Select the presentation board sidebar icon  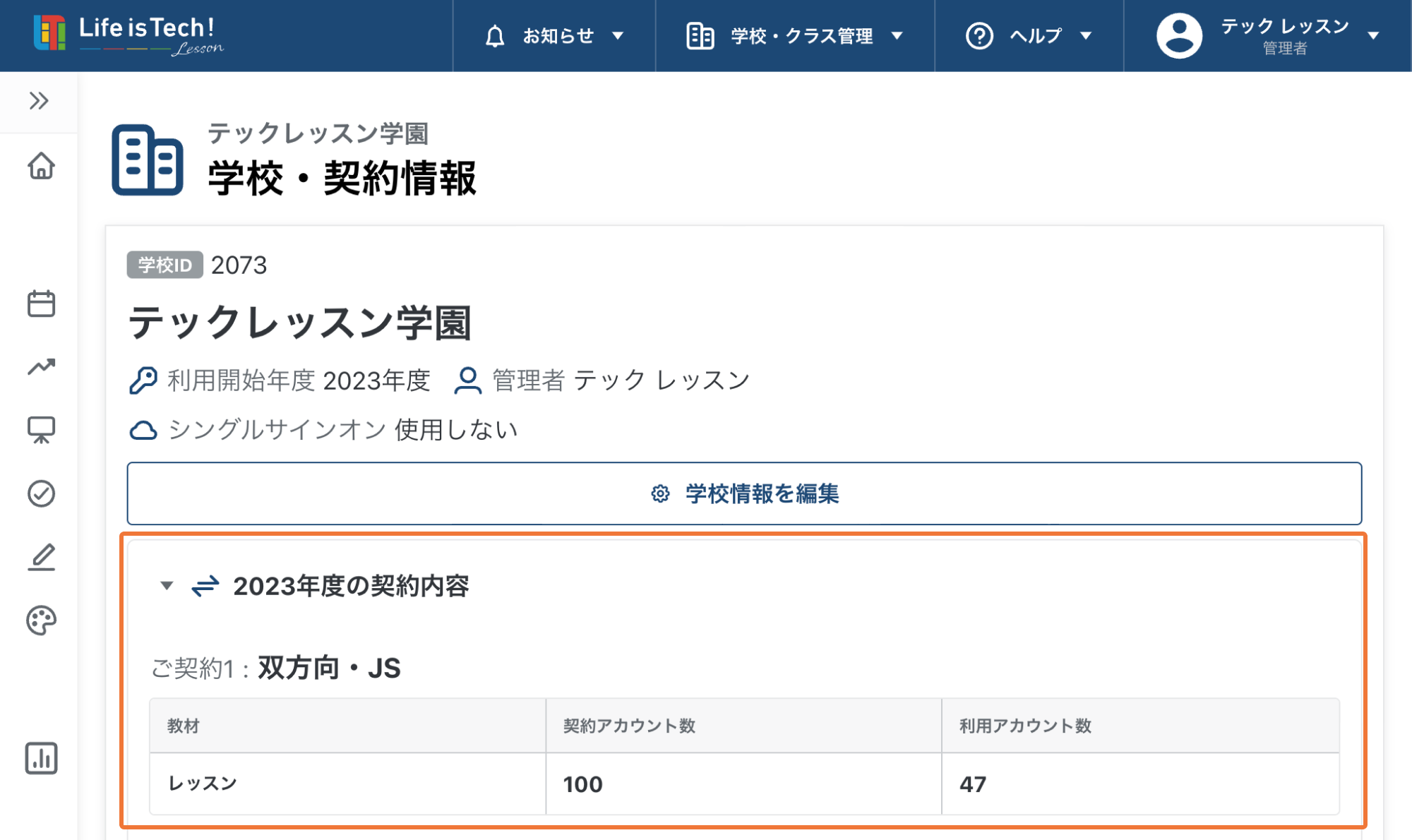[41, 430]
